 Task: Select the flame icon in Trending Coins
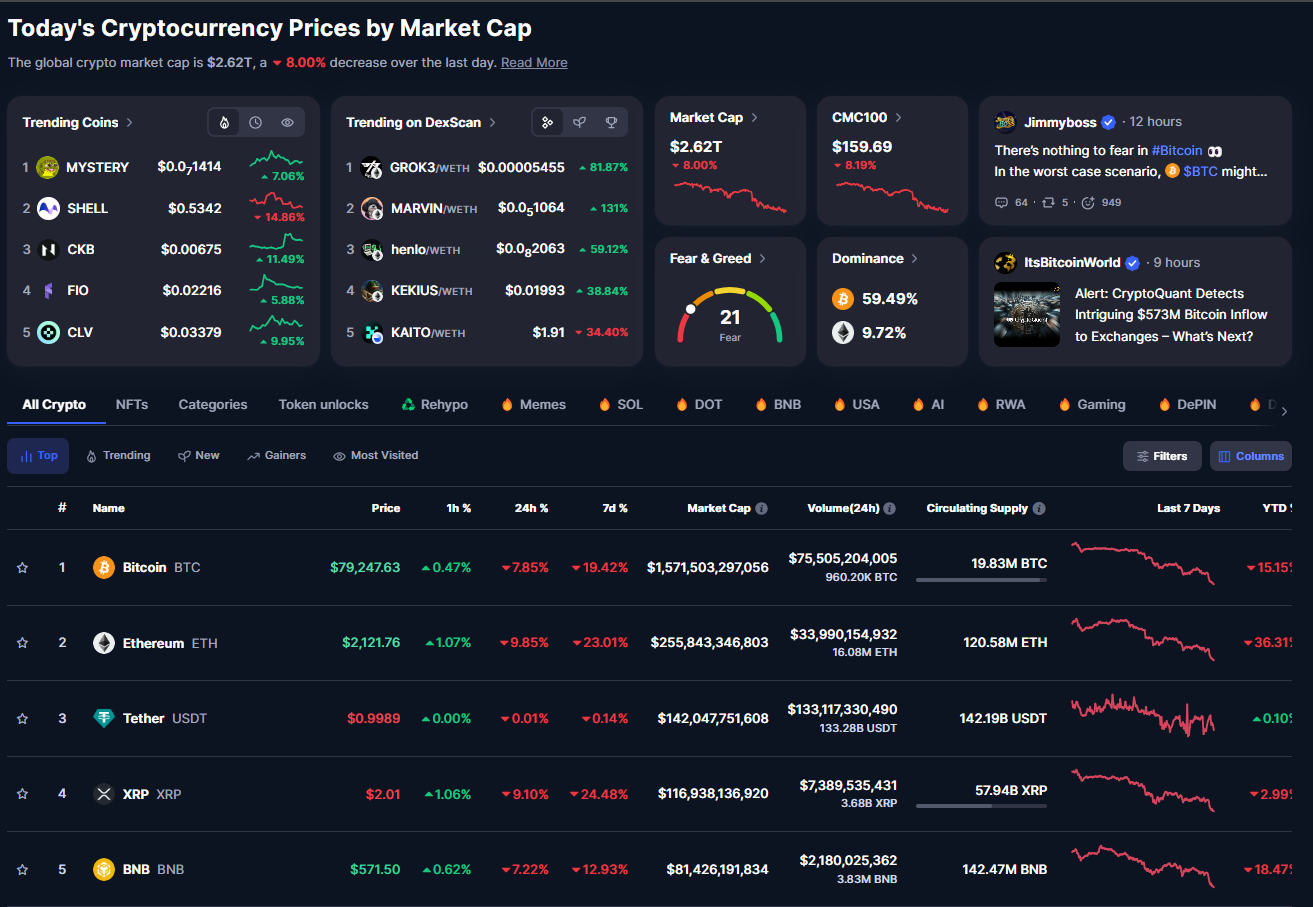coord(224,122)
